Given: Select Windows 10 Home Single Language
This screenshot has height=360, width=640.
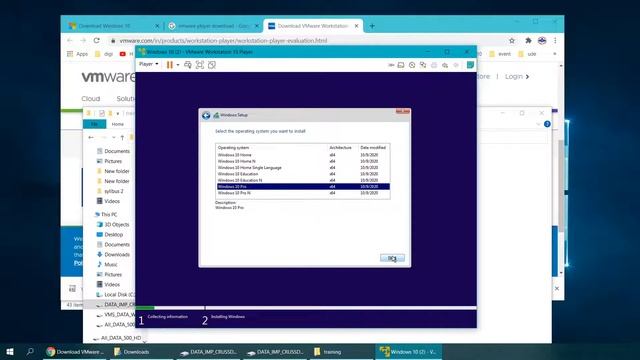Looking at the screenshot, I should (303, 168).
